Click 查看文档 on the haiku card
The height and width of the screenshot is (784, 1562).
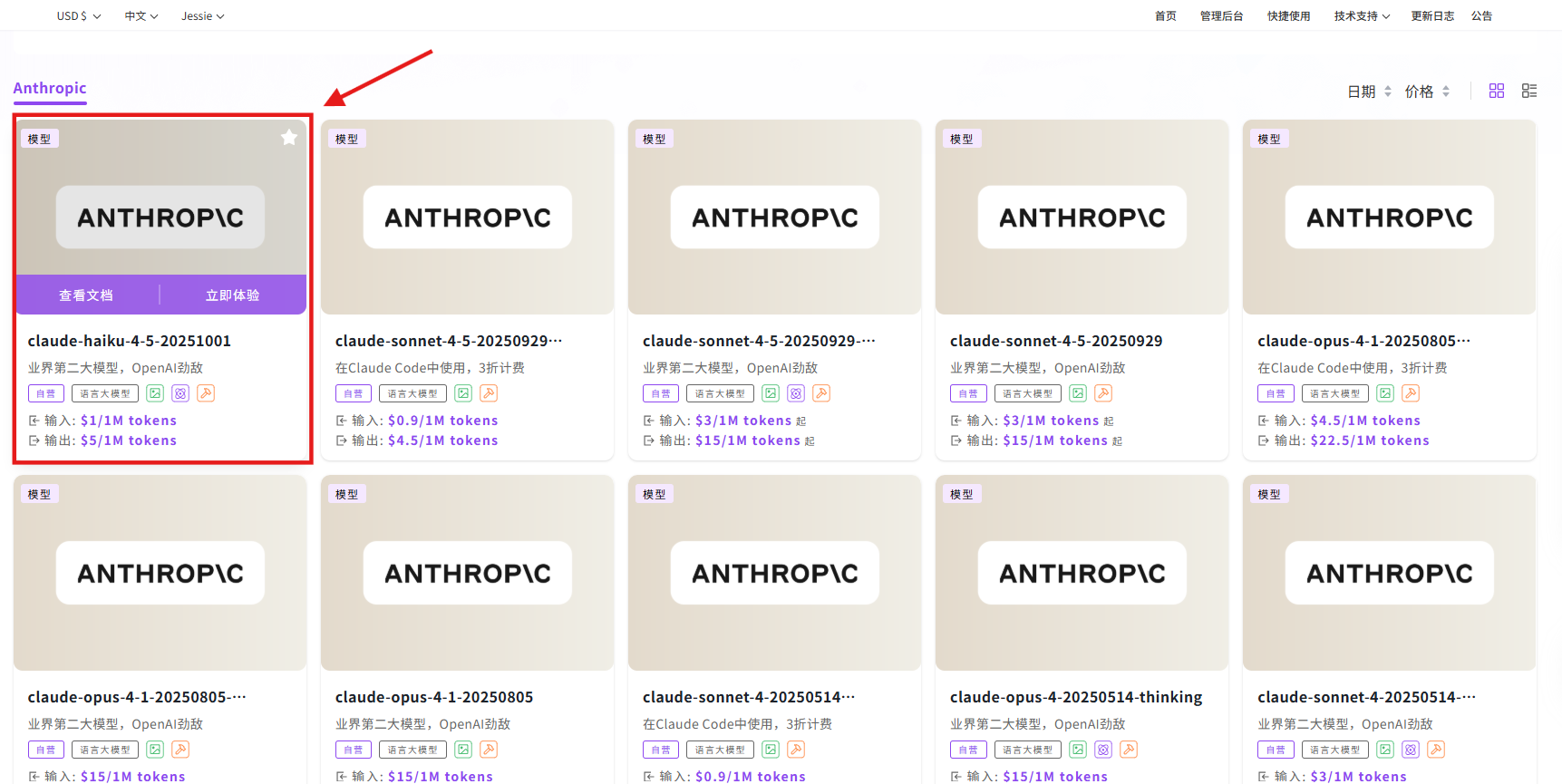pos(86,295)
